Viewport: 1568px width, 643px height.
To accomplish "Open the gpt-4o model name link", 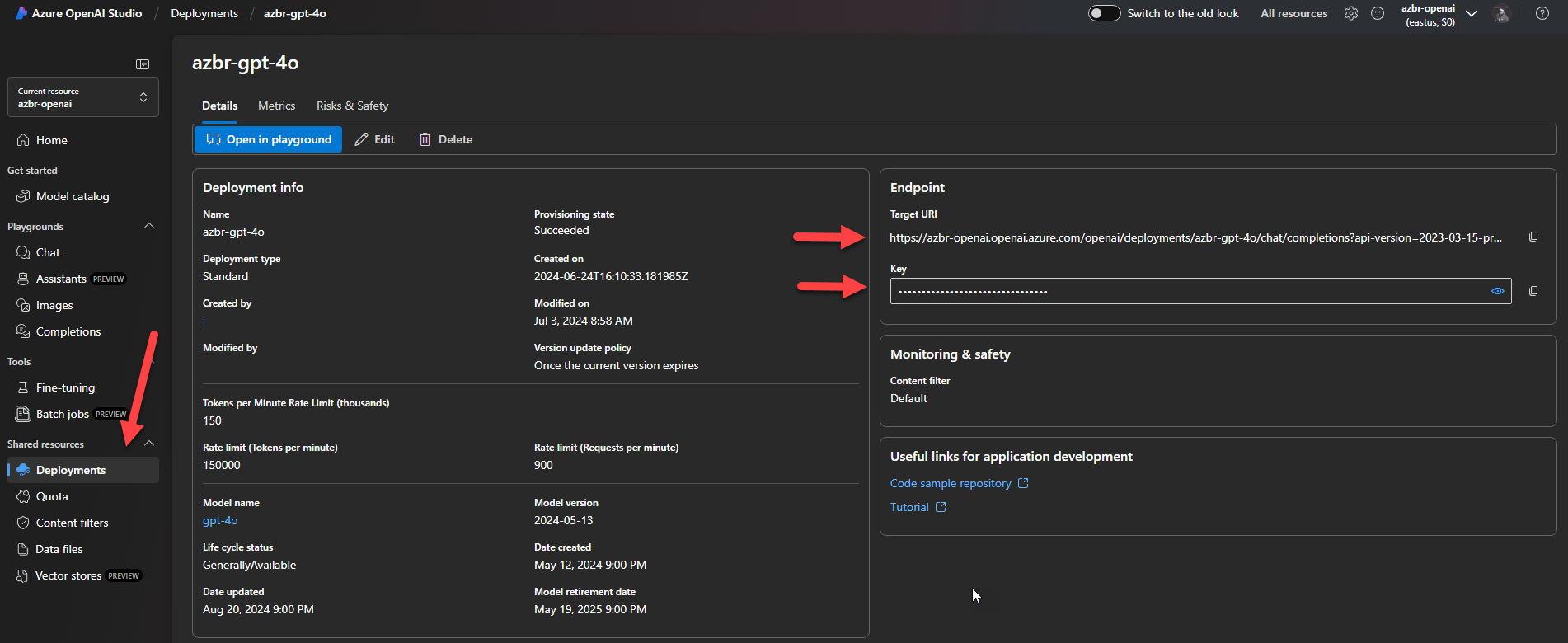I will point(220,520).
